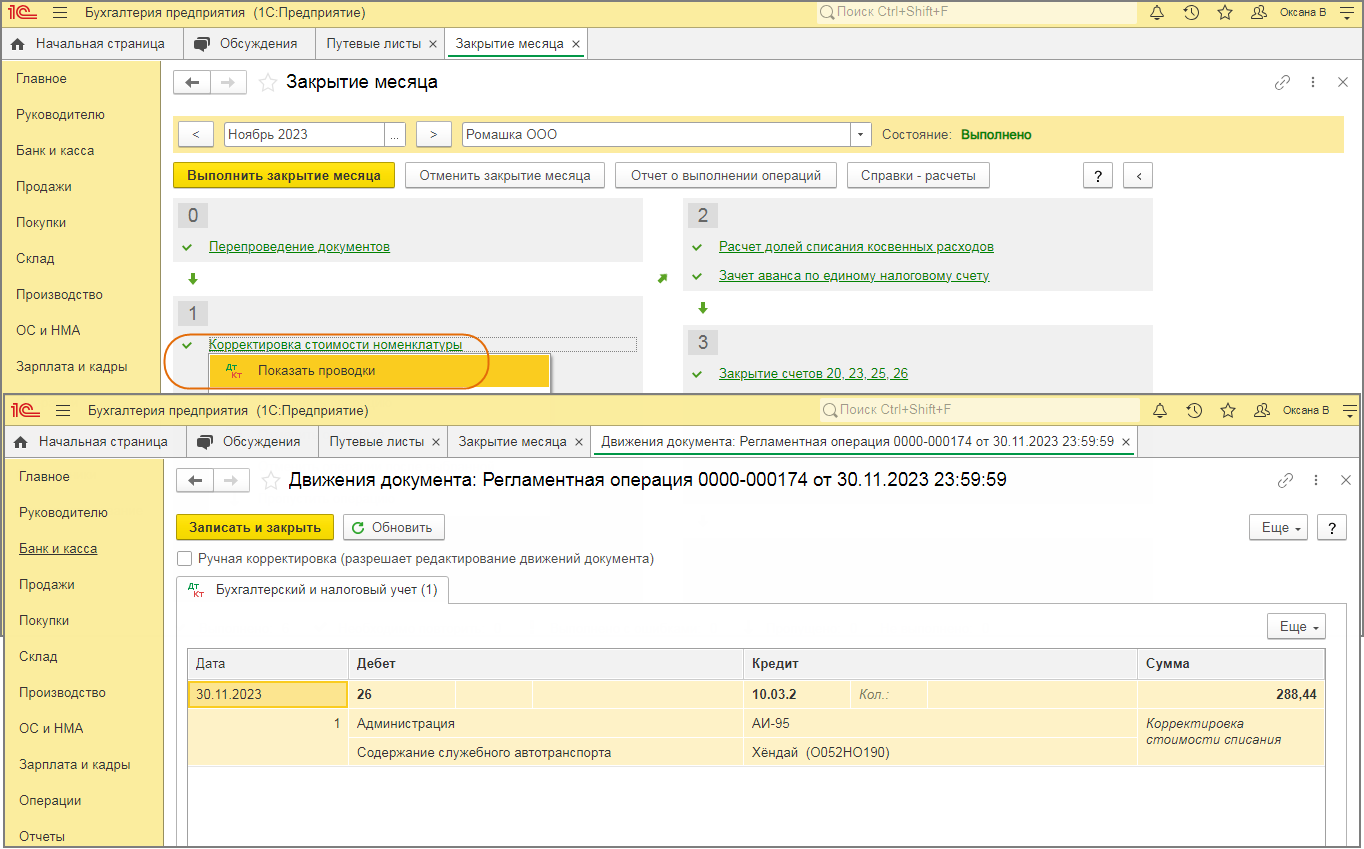Open favorites star in lower window title bar
This screenshot has height=849, width=1364.
point(1228,410)
